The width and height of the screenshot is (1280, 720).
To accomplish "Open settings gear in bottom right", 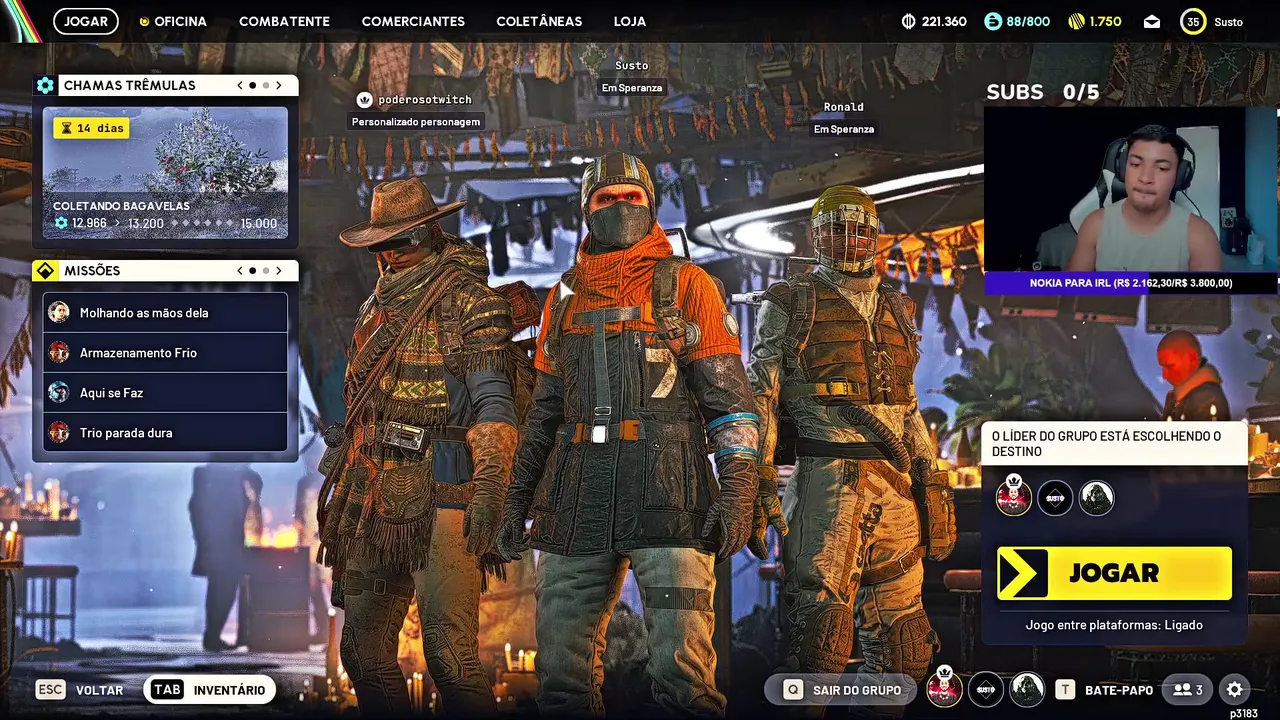I will click(x=1235, y=690).
